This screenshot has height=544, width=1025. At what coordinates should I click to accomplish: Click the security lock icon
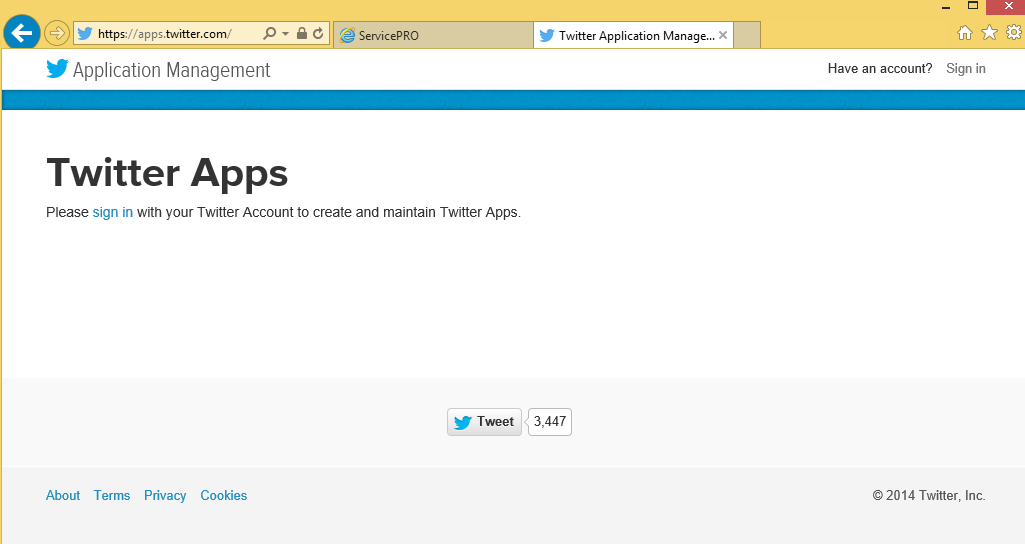301,34
